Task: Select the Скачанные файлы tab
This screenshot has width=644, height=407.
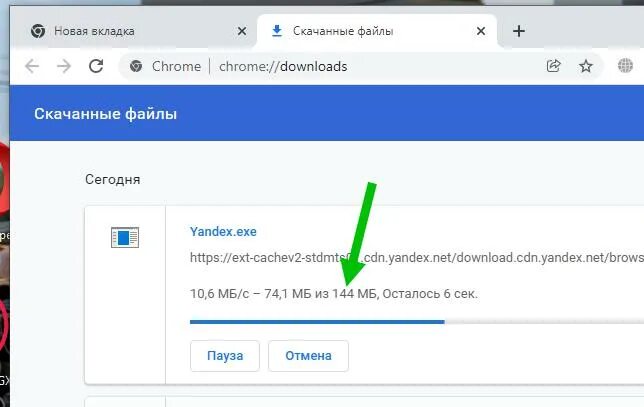Action: [377, 31]
